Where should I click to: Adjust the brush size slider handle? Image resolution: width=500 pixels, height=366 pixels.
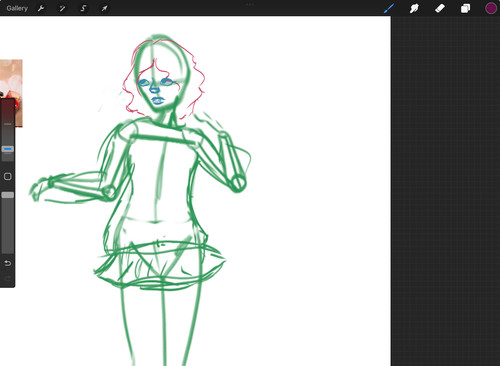8,149
